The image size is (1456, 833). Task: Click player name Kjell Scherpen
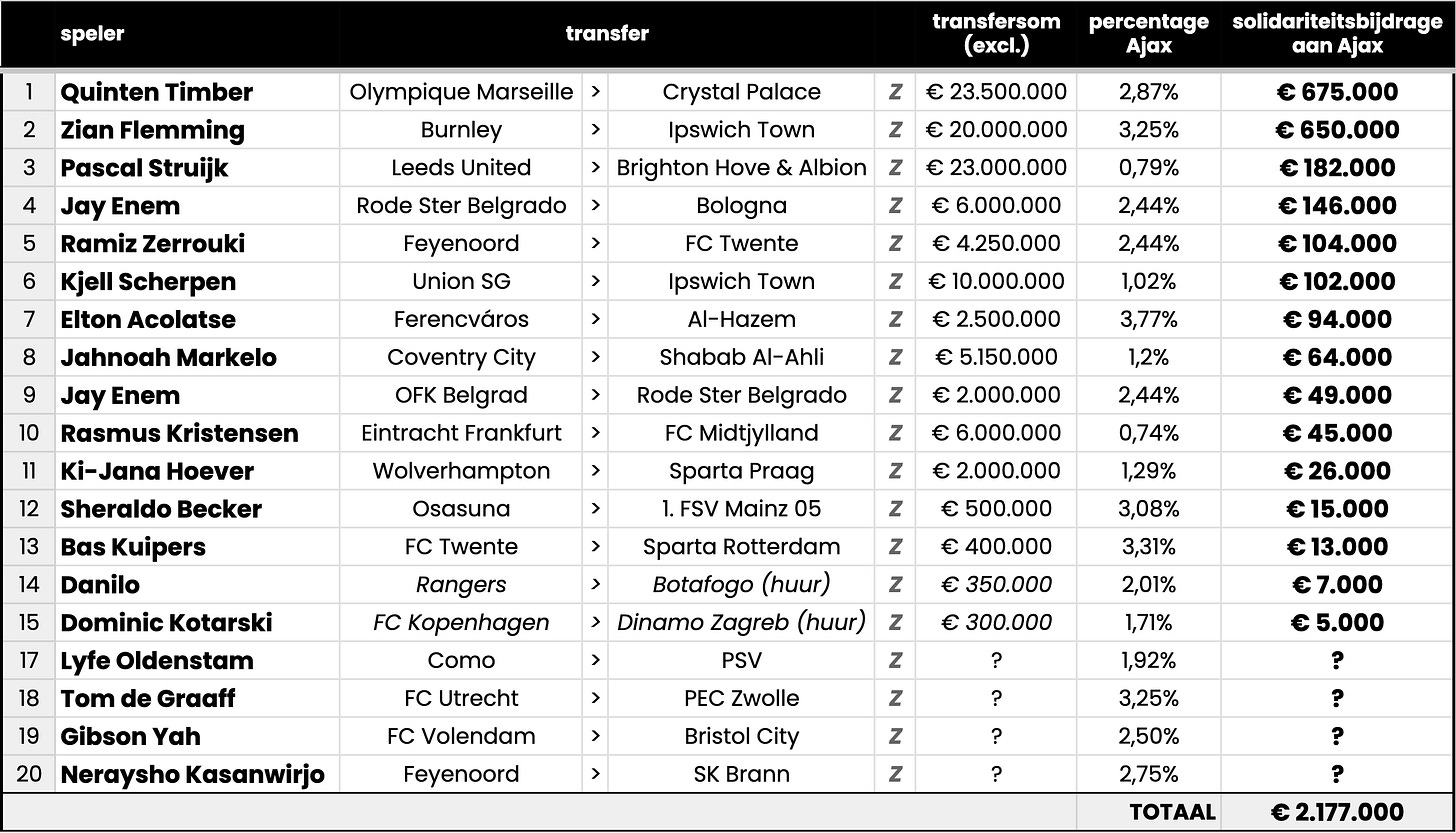[x=148, y=282]
